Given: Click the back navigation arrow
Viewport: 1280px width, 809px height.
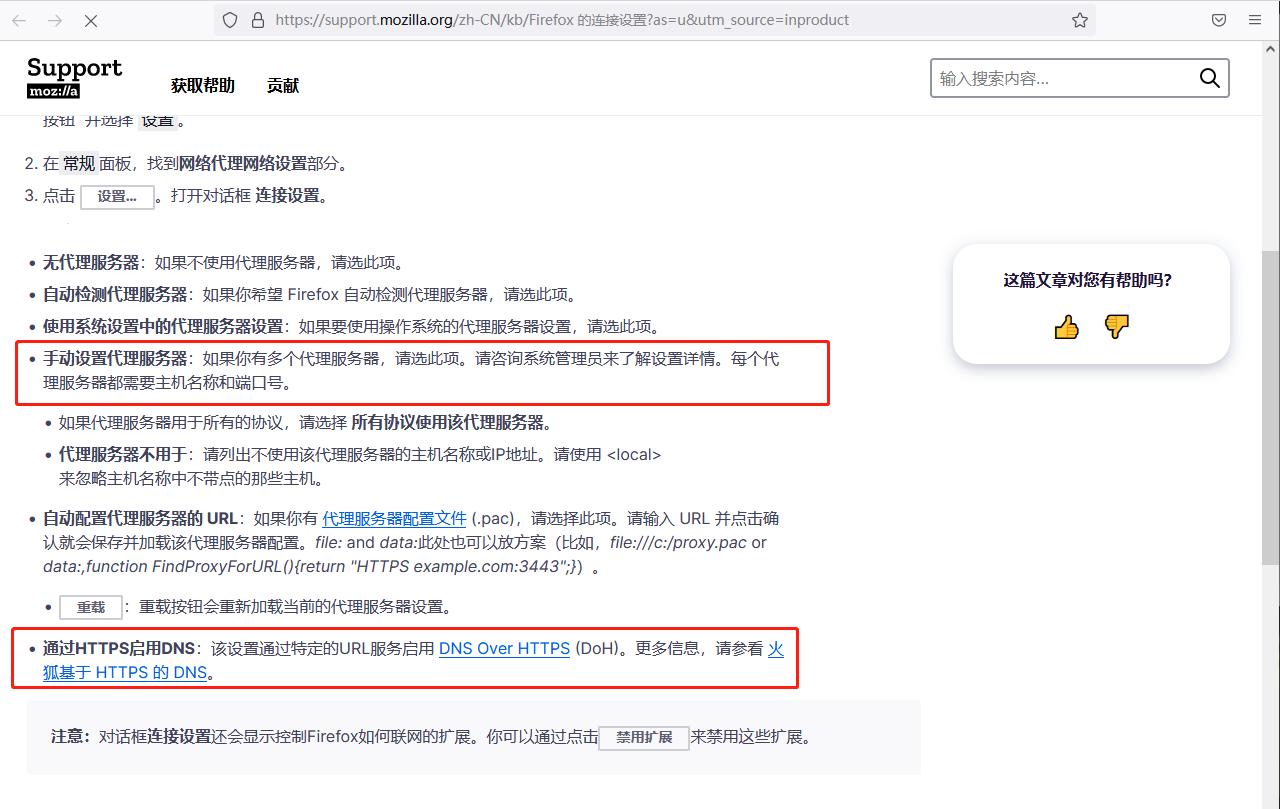Looking at the screenshot, I should [20, 19].
